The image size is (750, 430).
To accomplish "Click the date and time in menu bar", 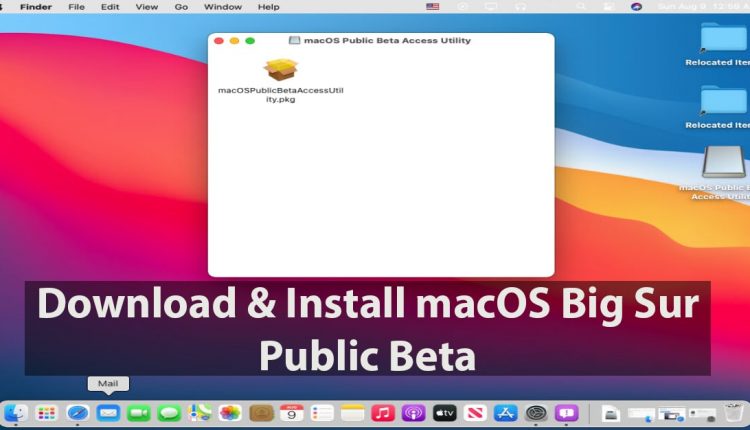I will pos(703,7).
